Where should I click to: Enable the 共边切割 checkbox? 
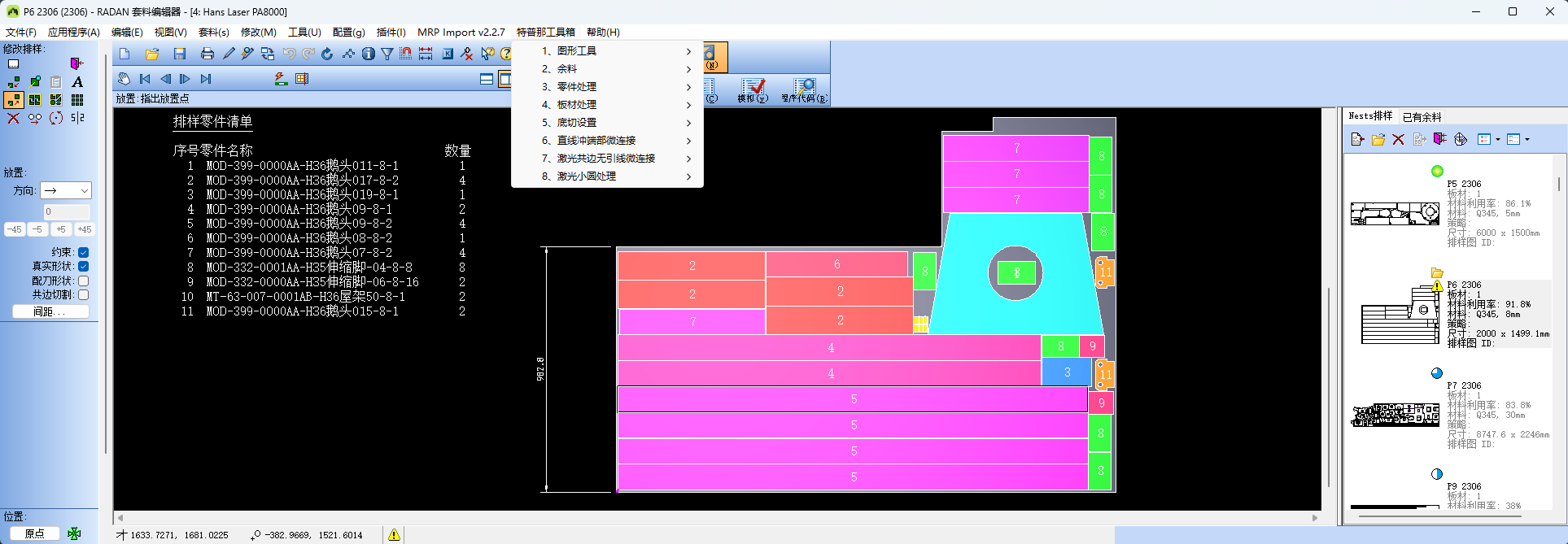click(x=83, y=294)
